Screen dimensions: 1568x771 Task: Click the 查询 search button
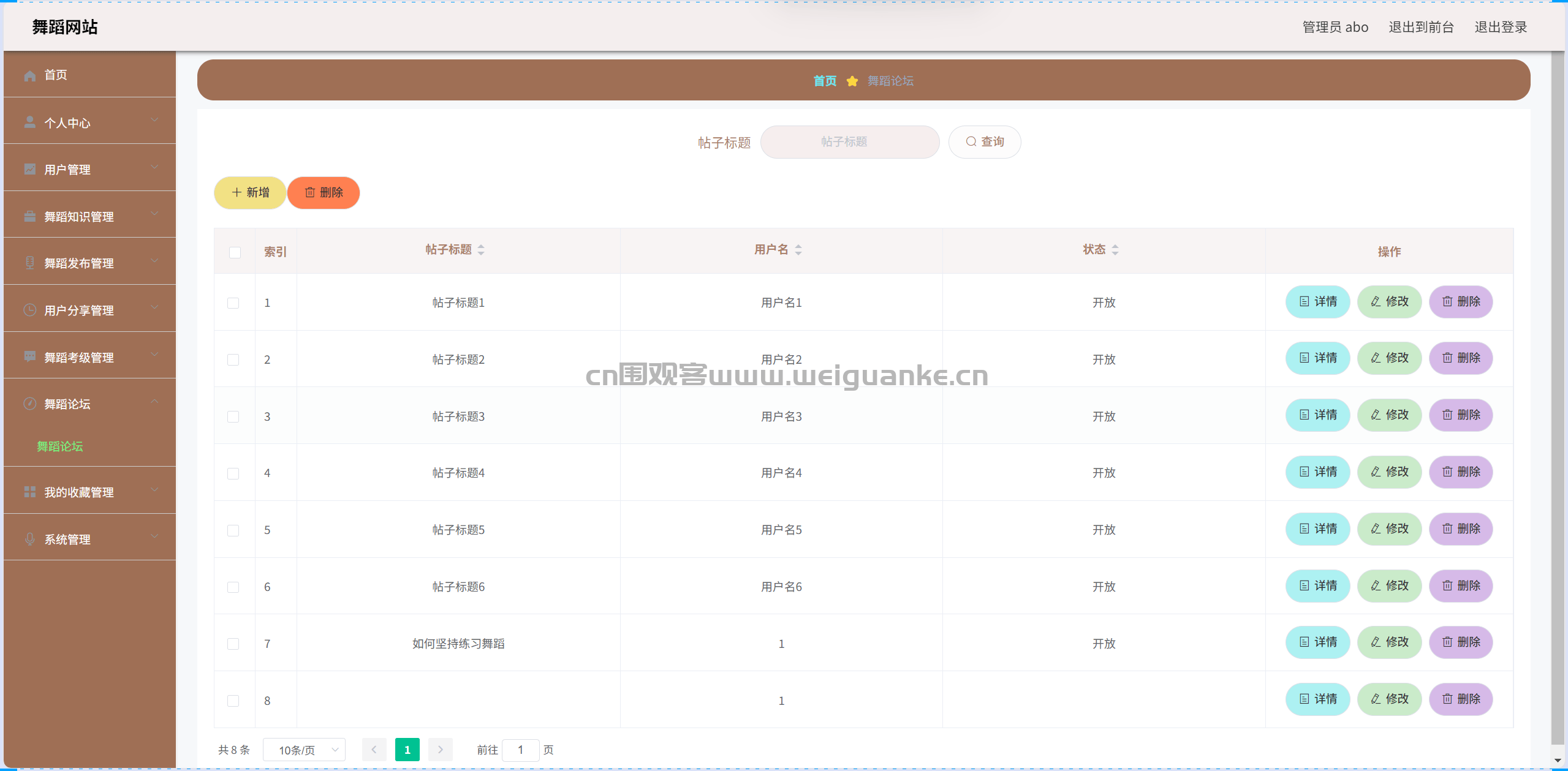point(985,142)
